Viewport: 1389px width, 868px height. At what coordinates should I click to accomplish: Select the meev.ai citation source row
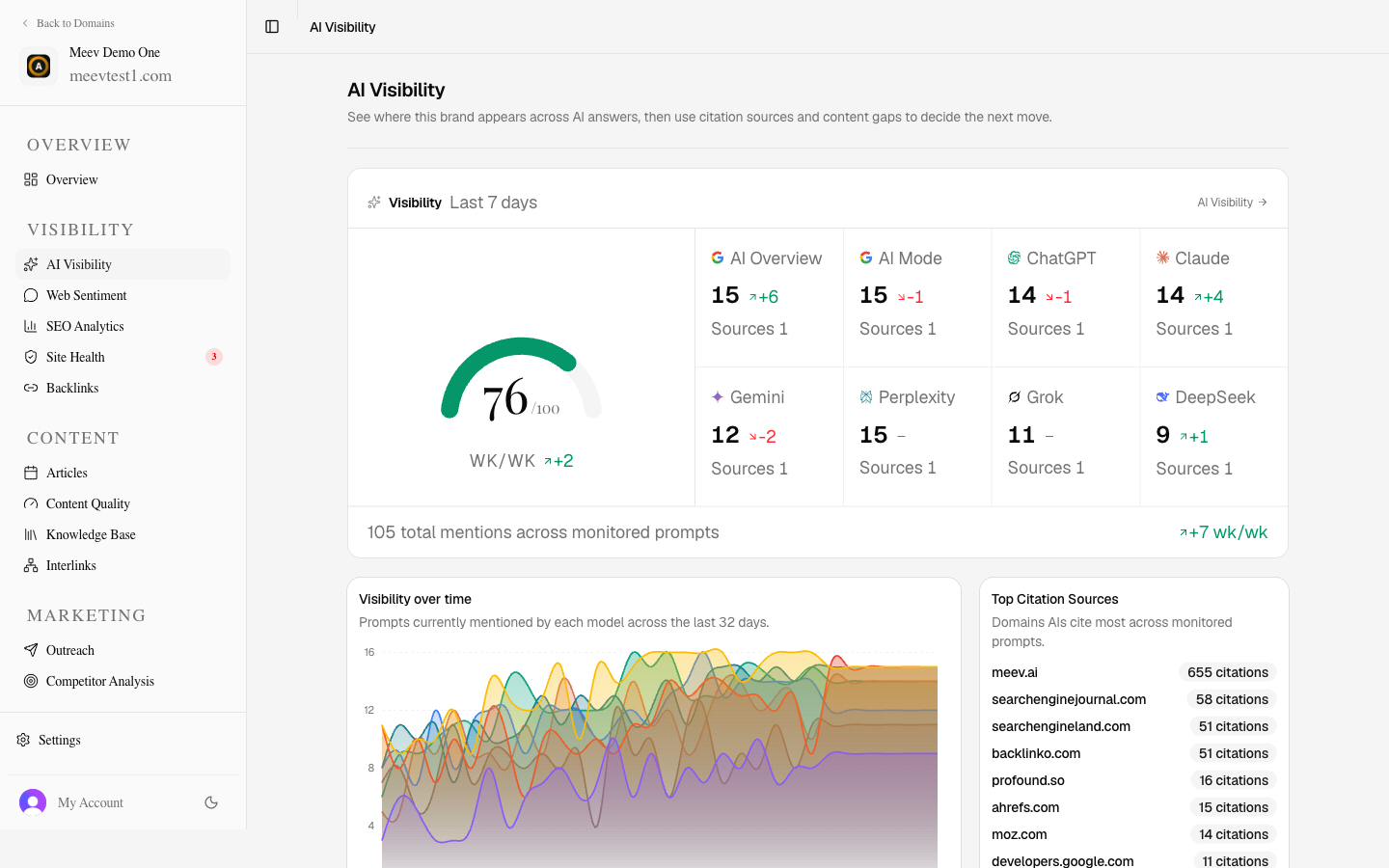1134,672
